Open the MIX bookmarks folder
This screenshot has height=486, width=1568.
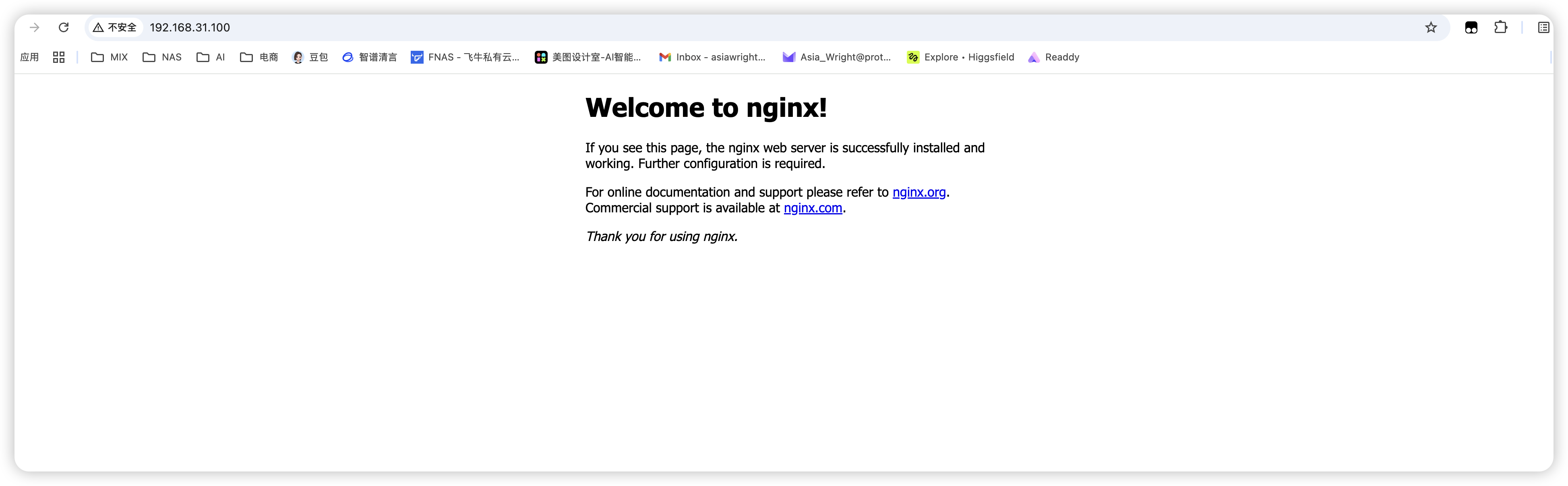110,57
